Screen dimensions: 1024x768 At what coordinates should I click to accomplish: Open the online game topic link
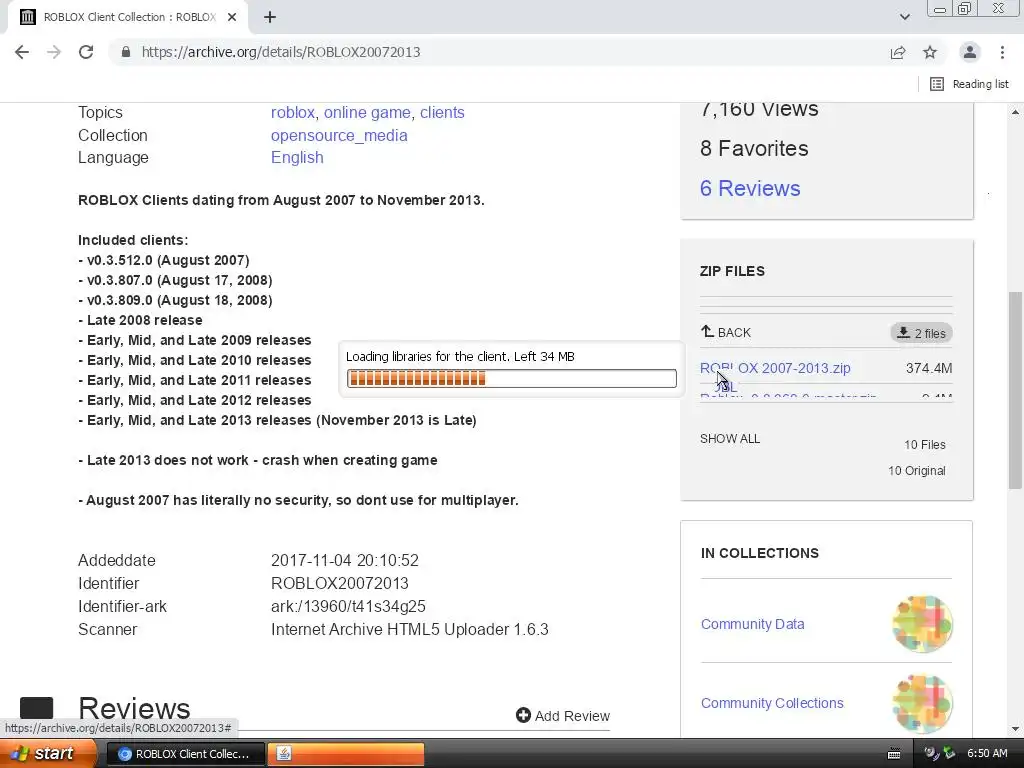367,112
